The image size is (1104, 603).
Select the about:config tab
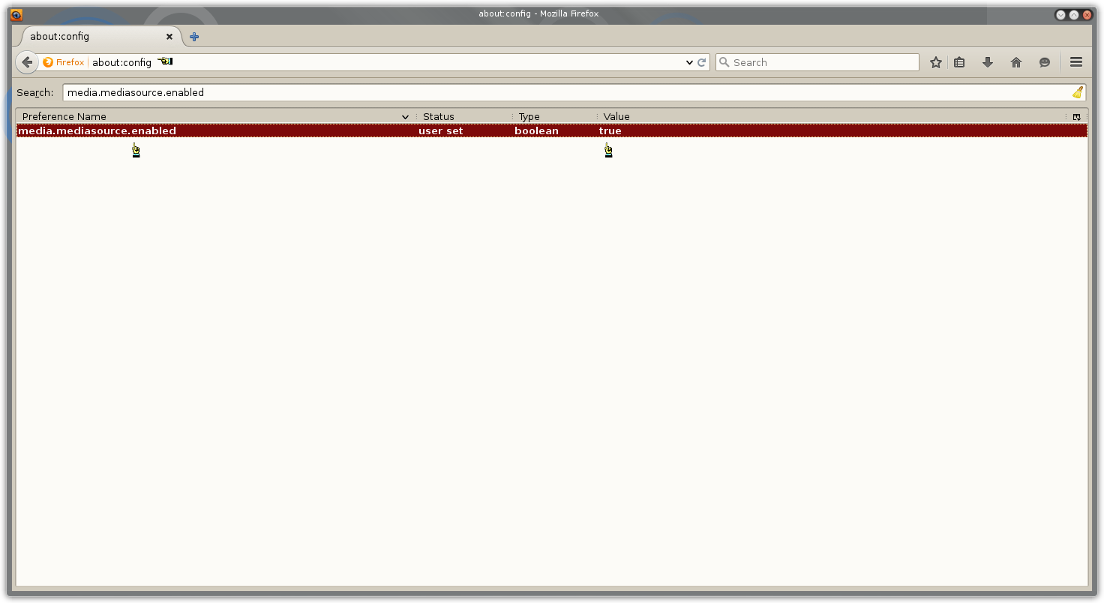coord(101,37)
